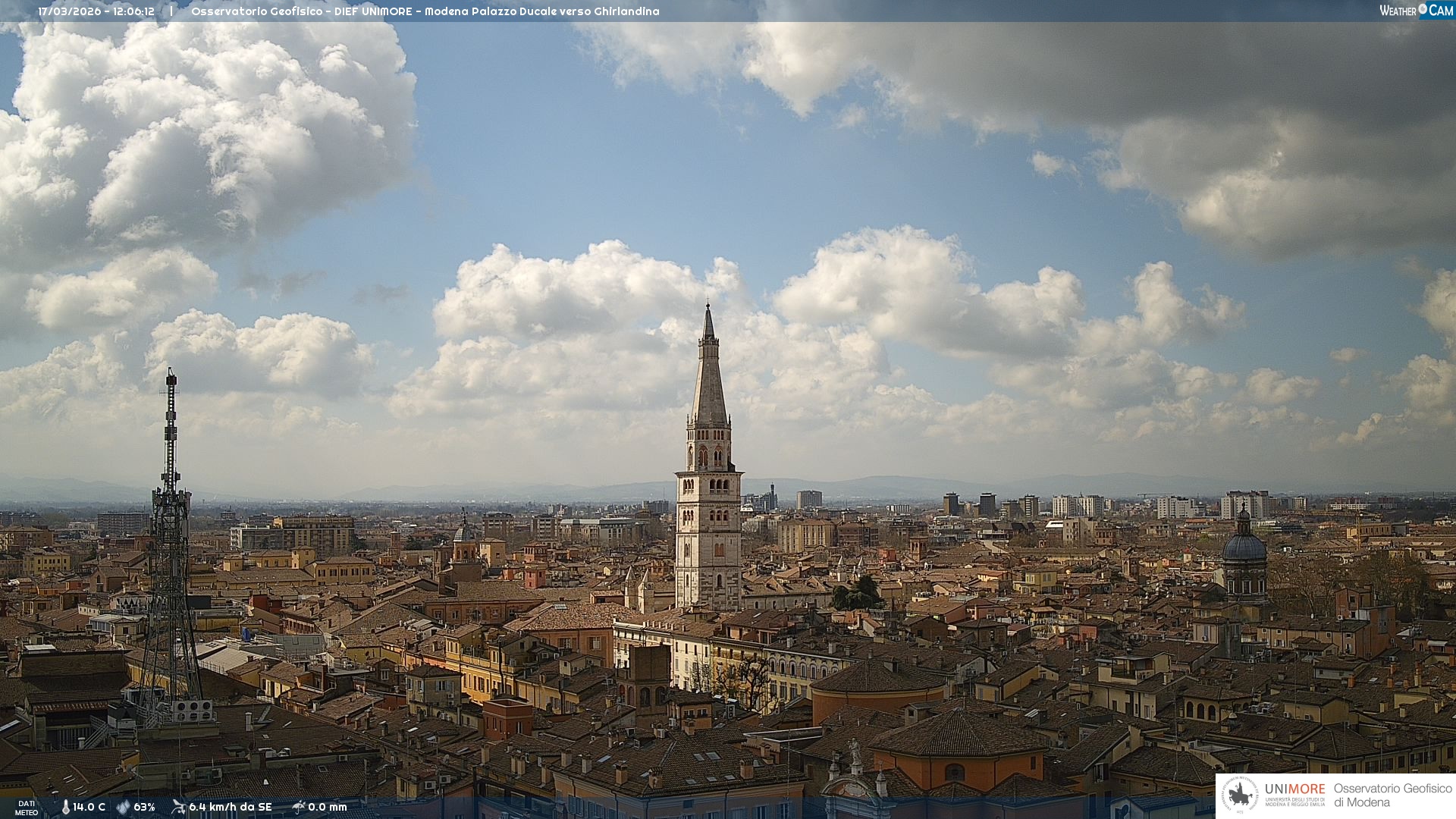Click Osservatorio Geofisico di Modena text
This screenshot has height=819, width=1456.
pyautogui.click(x=1392, y=795)
